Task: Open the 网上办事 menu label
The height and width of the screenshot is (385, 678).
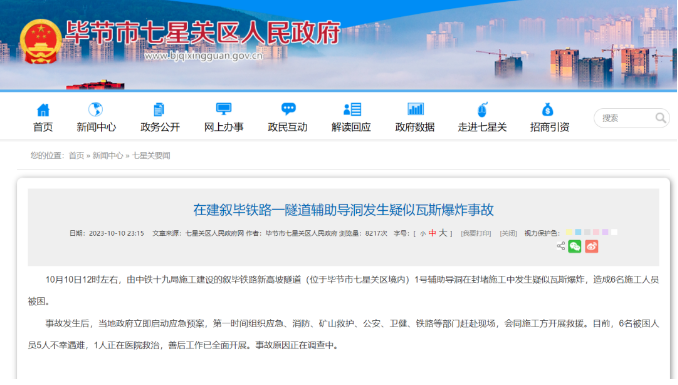Action: tap(224, 127)
